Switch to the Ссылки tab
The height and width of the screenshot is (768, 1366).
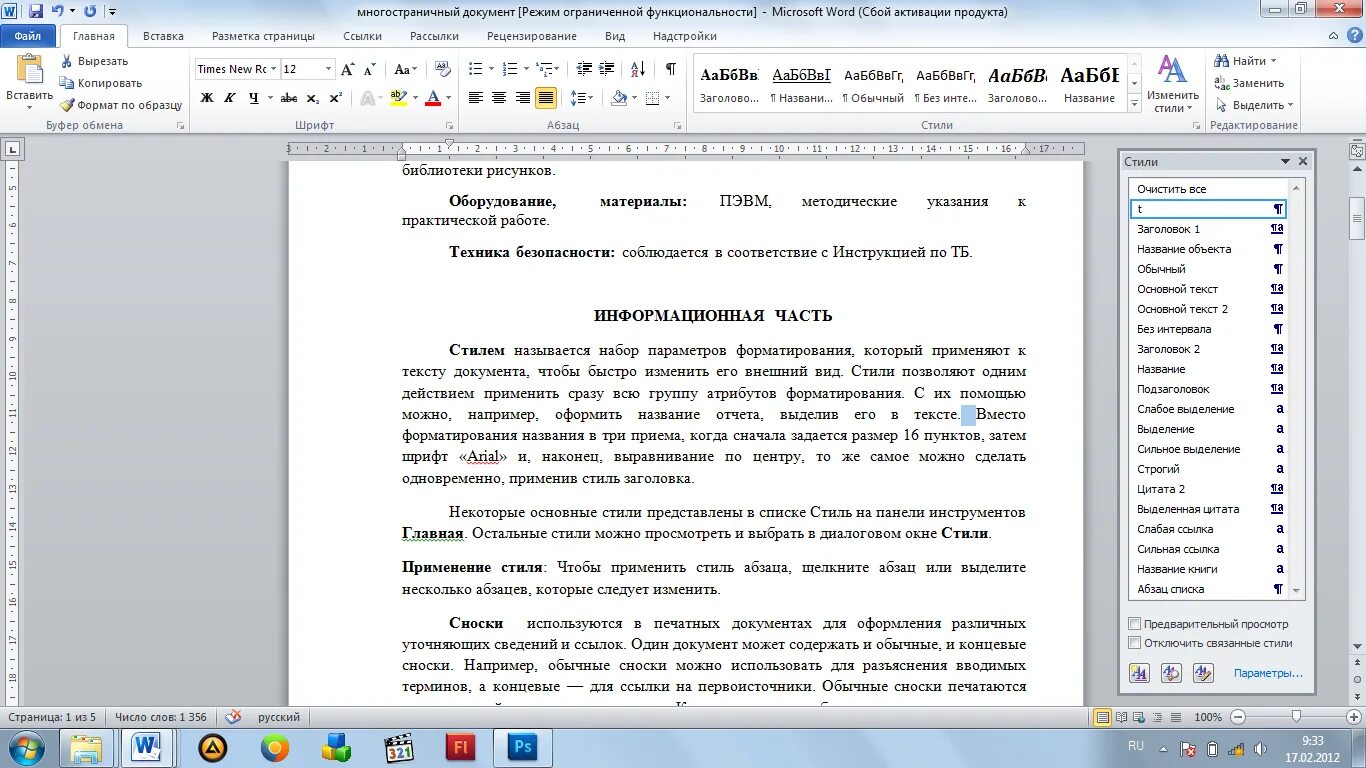(x=362, y=36)
